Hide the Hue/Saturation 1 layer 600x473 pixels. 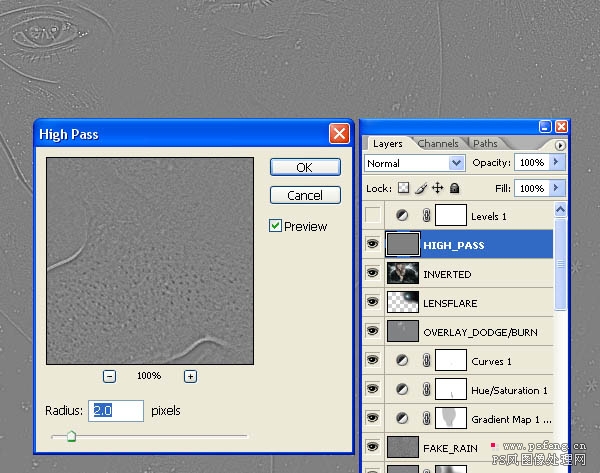(373, 389)
